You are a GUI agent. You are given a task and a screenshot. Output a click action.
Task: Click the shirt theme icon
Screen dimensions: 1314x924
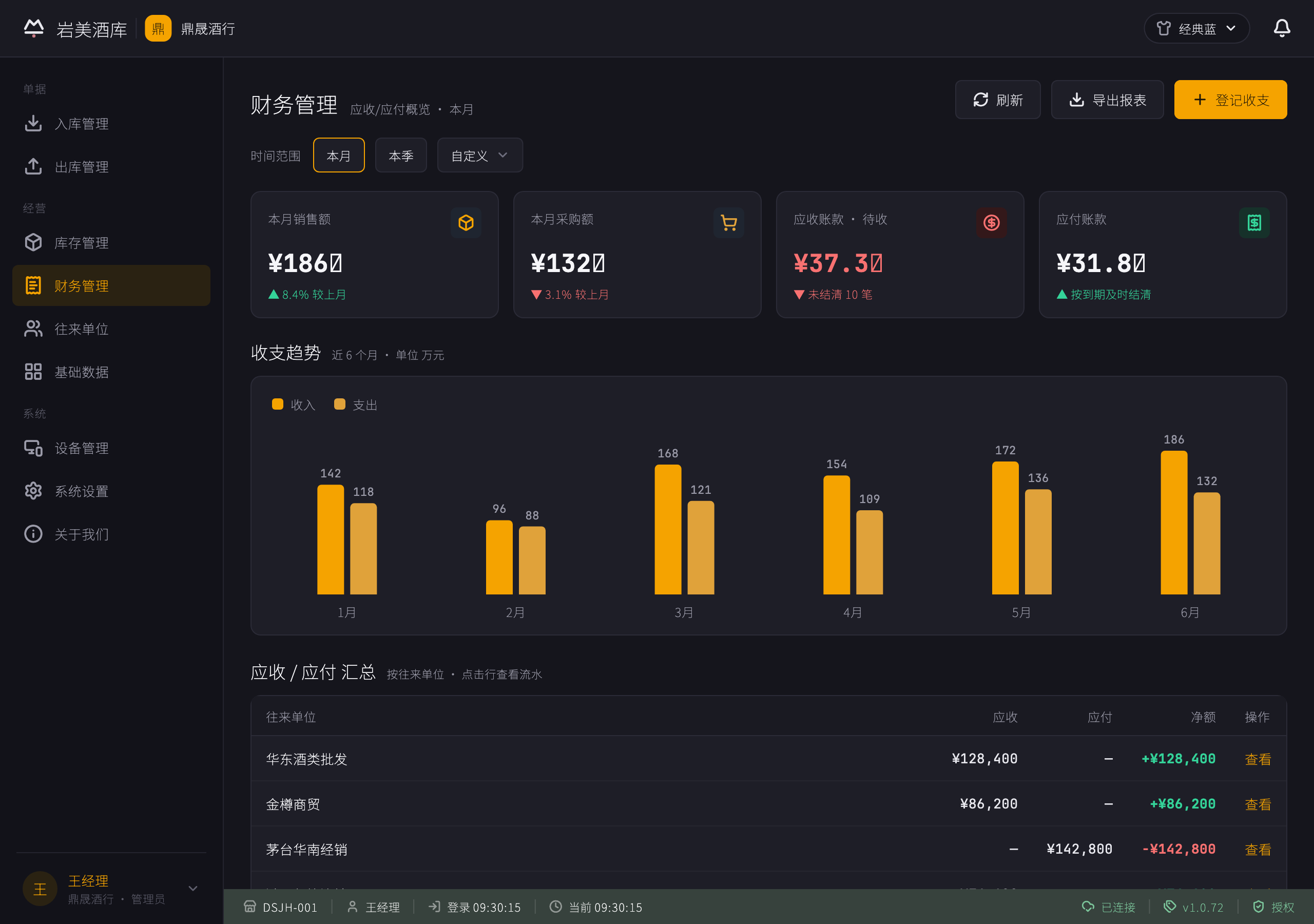1164,28
